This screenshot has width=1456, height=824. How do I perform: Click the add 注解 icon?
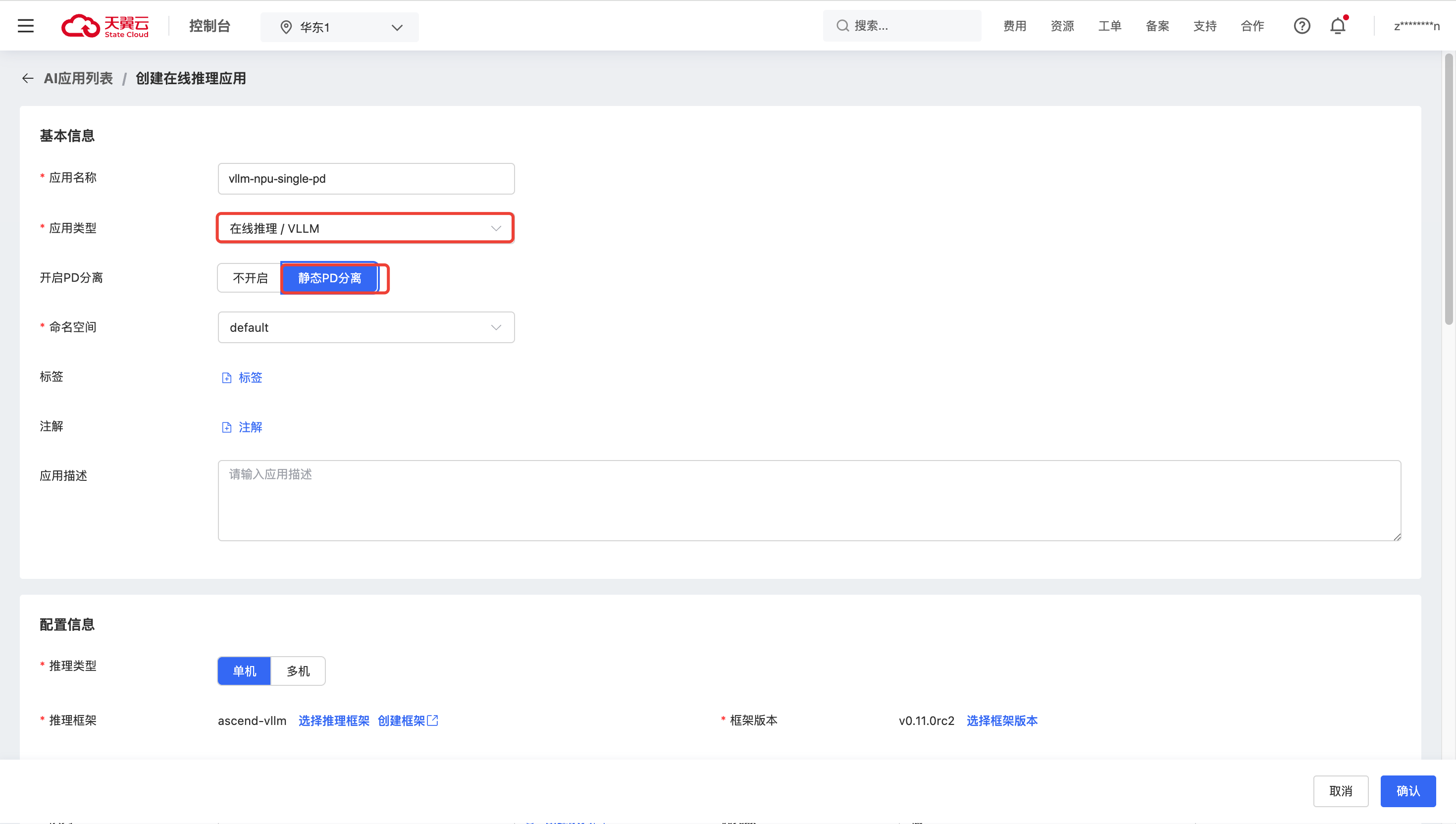[226, 427]
